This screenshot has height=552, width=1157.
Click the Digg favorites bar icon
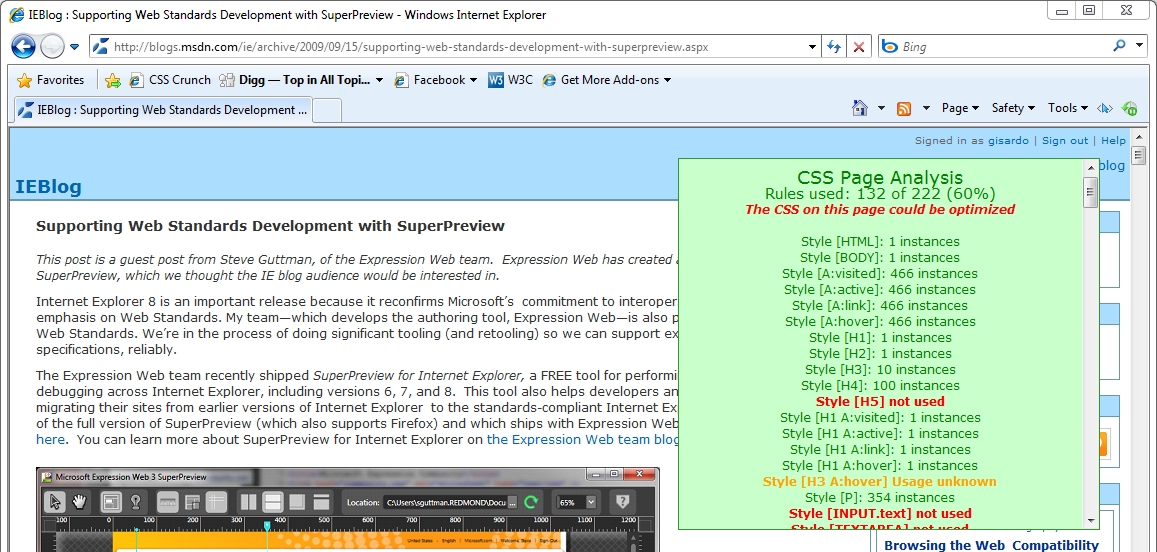(227, 80)
